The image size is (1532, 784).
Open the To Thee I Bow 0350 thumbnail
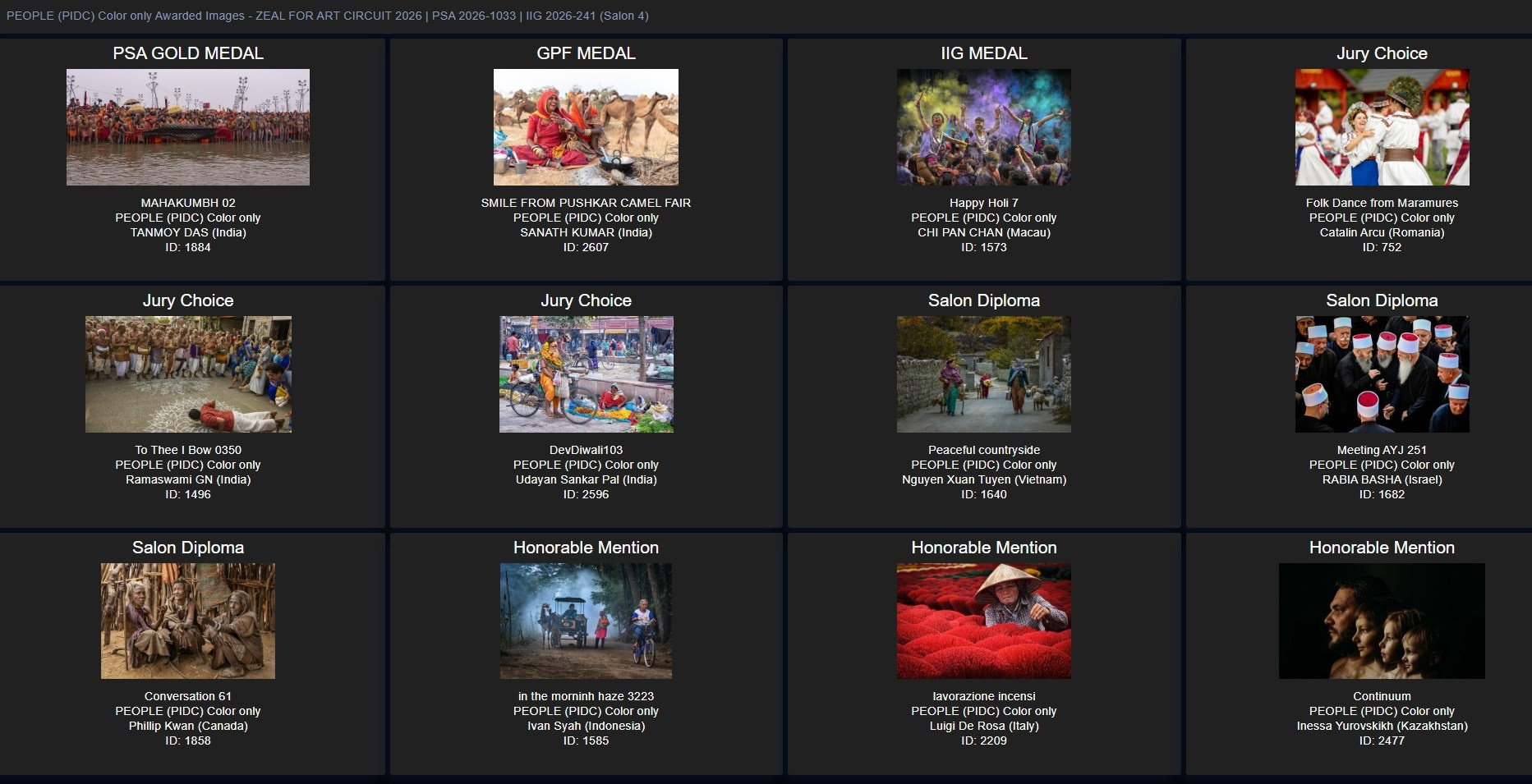(x=187, y=374)
